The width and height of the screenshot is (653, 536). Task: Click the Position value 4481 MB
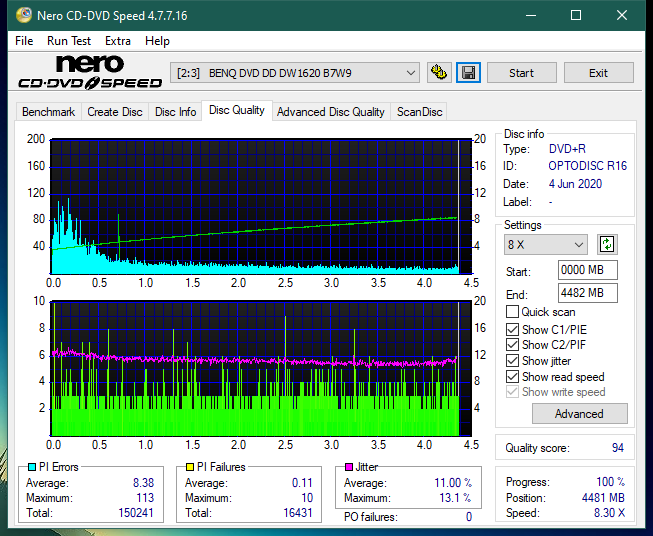(603, 498)
